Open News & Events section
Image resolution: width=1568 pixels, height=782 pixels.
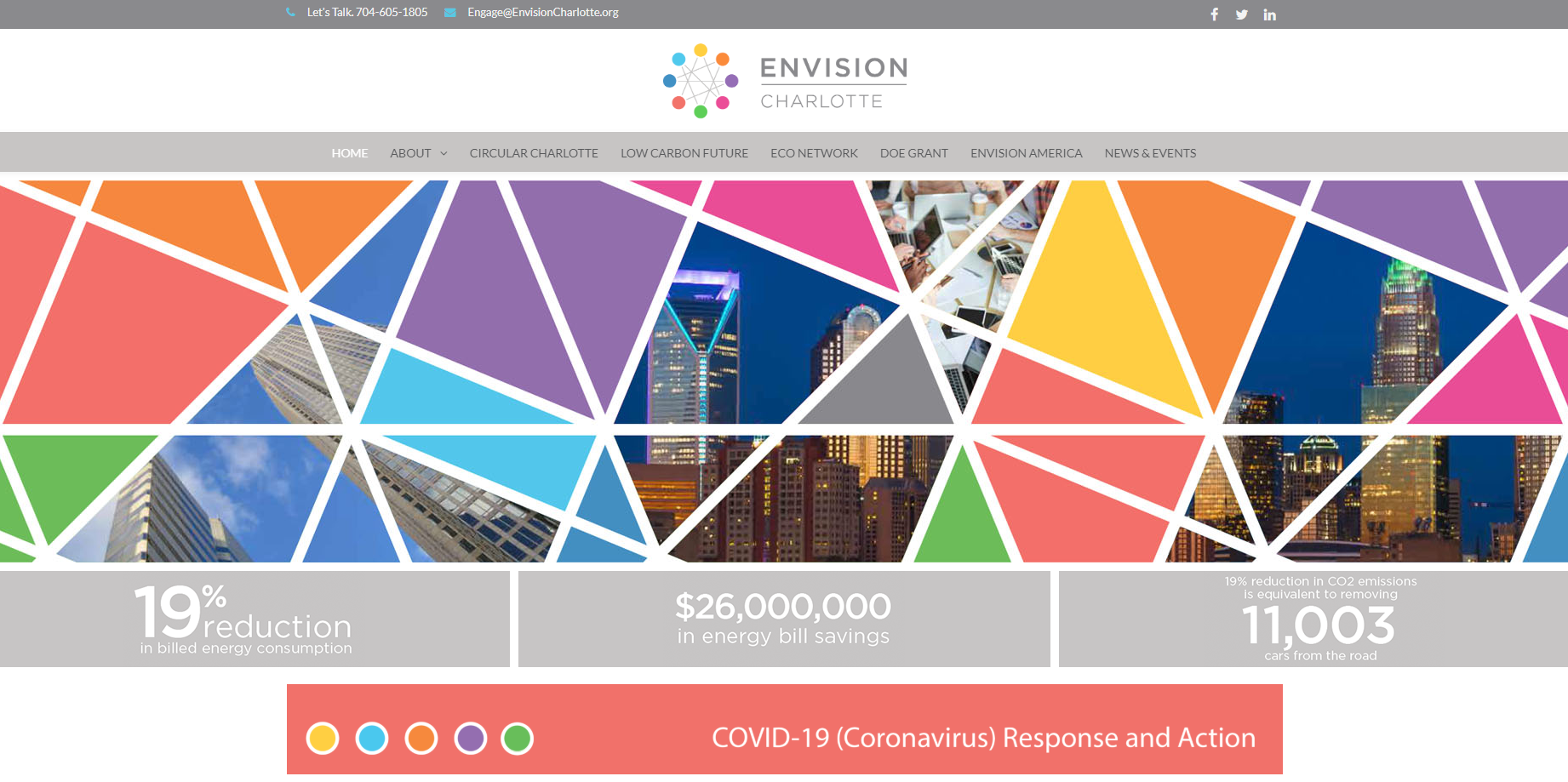(x=1150, y=153)
